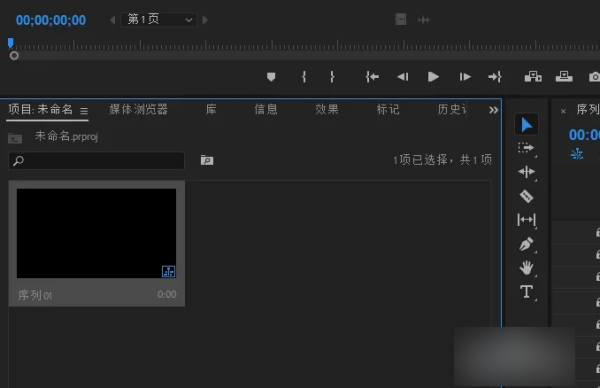600x388 pixels.
Task: Step back one frame
Action: pyautogui.click(x=403, y=77)
